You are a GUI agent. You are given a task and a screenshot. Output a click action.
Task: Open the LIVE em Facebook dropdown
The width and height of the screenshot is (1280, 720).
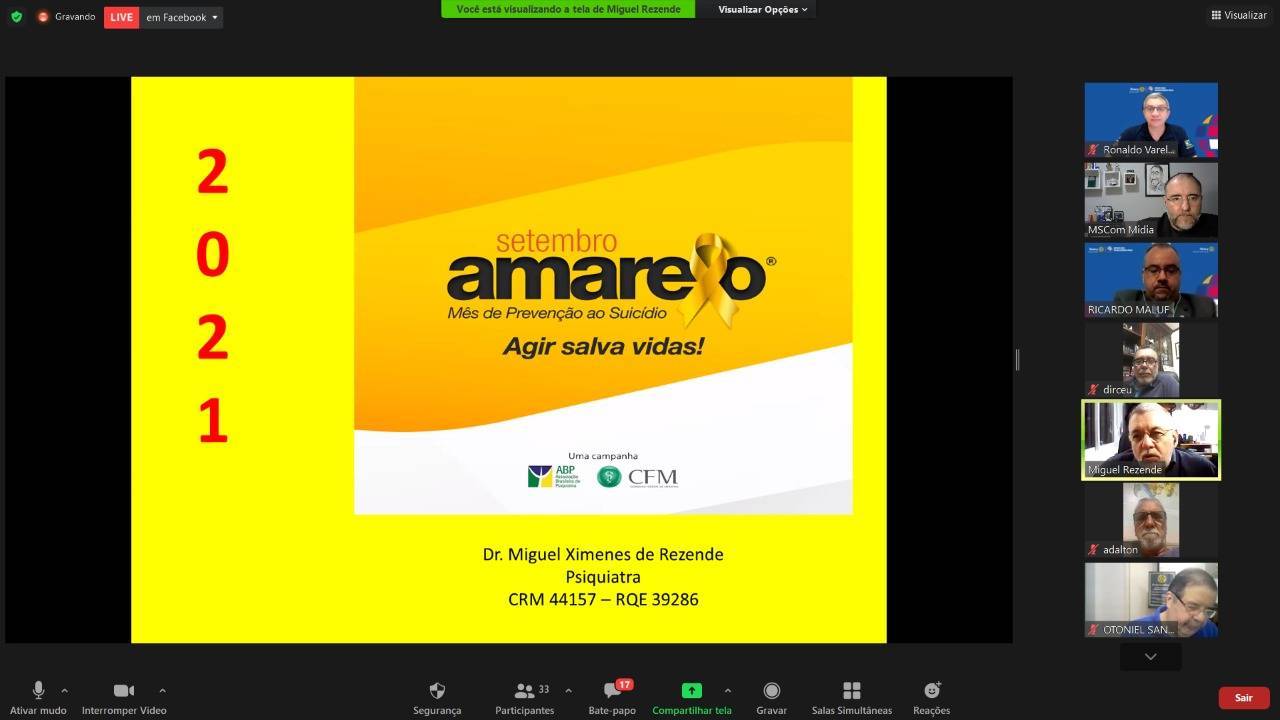click(x=214, y=18)
